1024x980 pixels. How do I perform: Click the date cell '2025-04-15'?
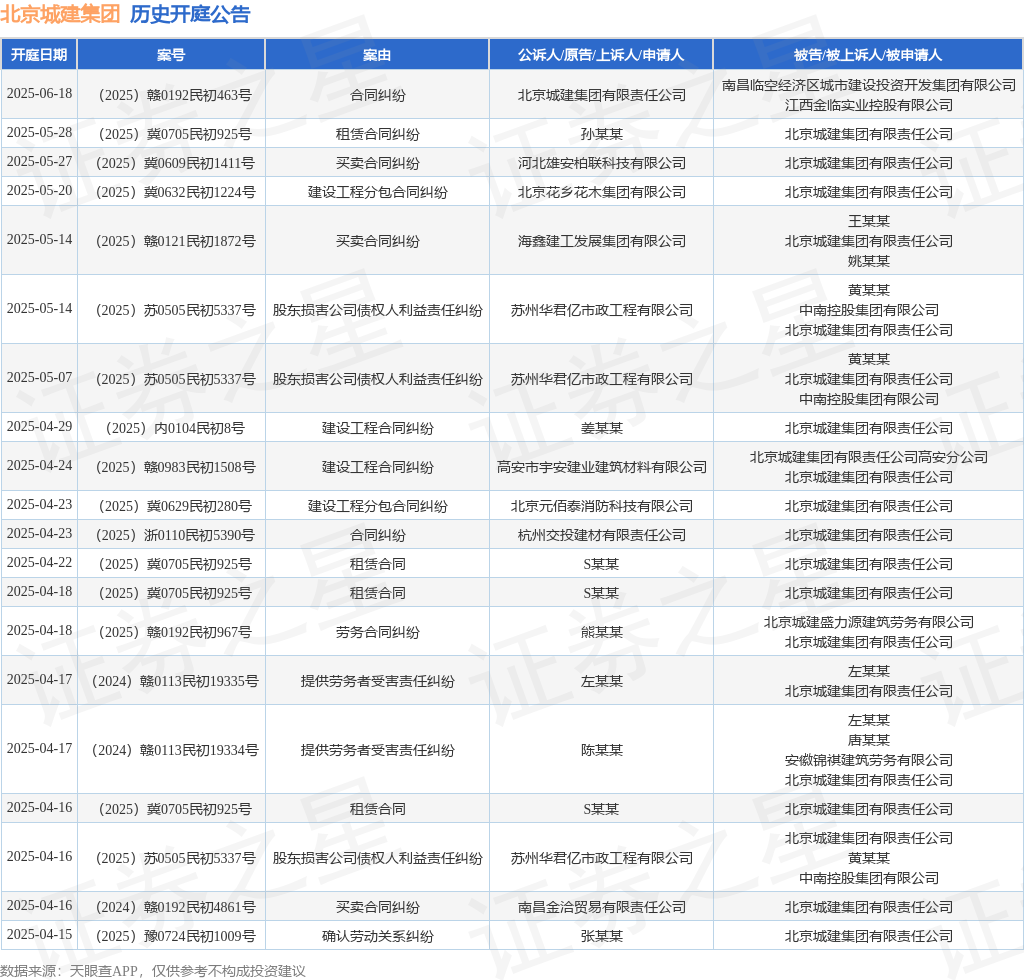pos(39,935)
